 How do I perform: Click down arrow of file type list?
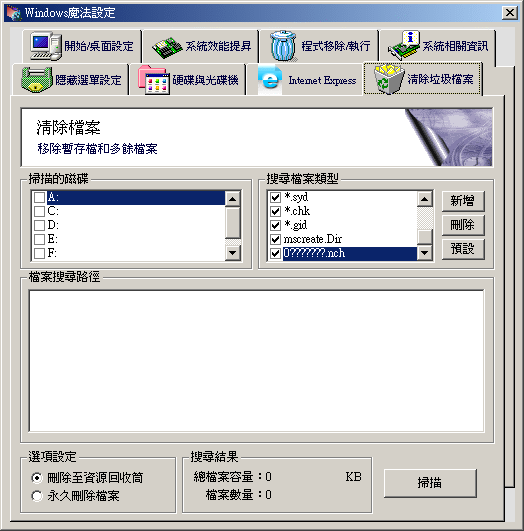425,253
